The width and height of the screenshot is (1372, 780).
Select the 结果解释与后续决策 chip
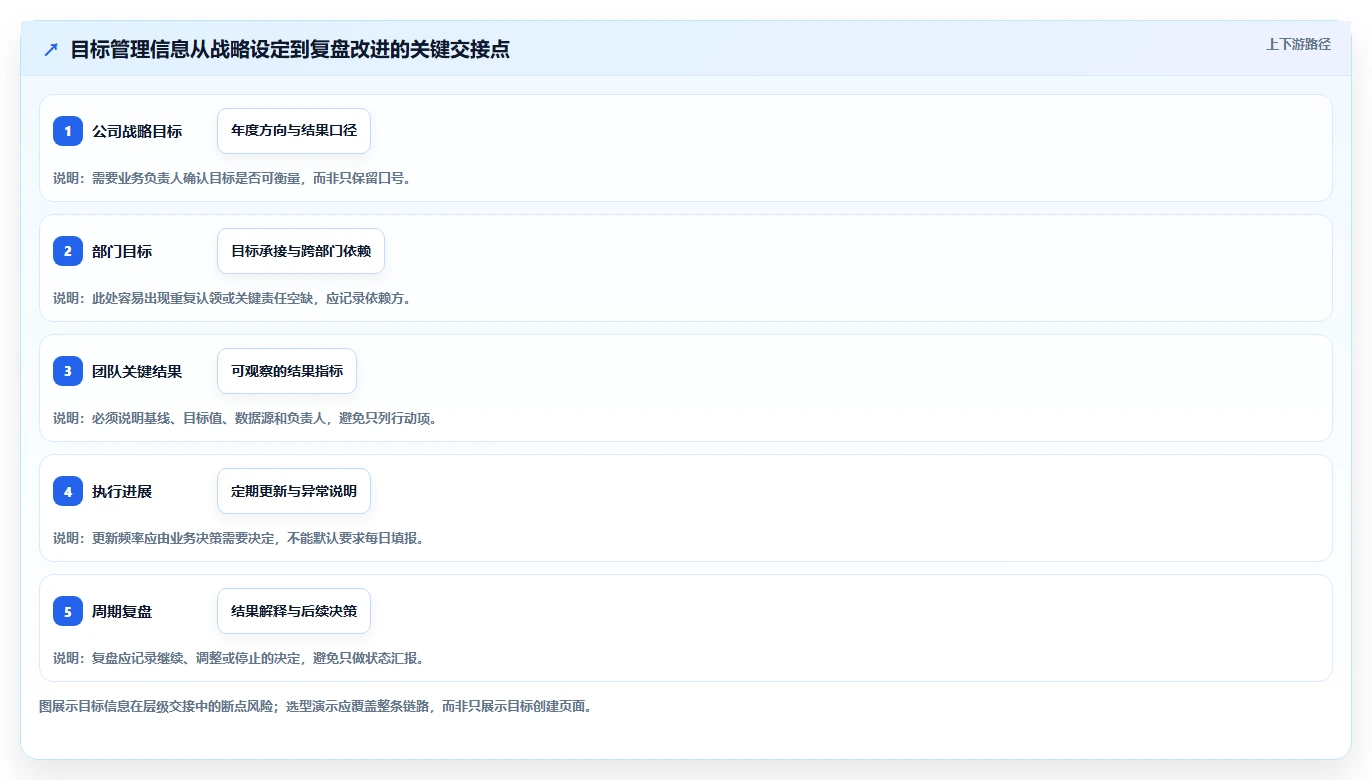[294, 611]
